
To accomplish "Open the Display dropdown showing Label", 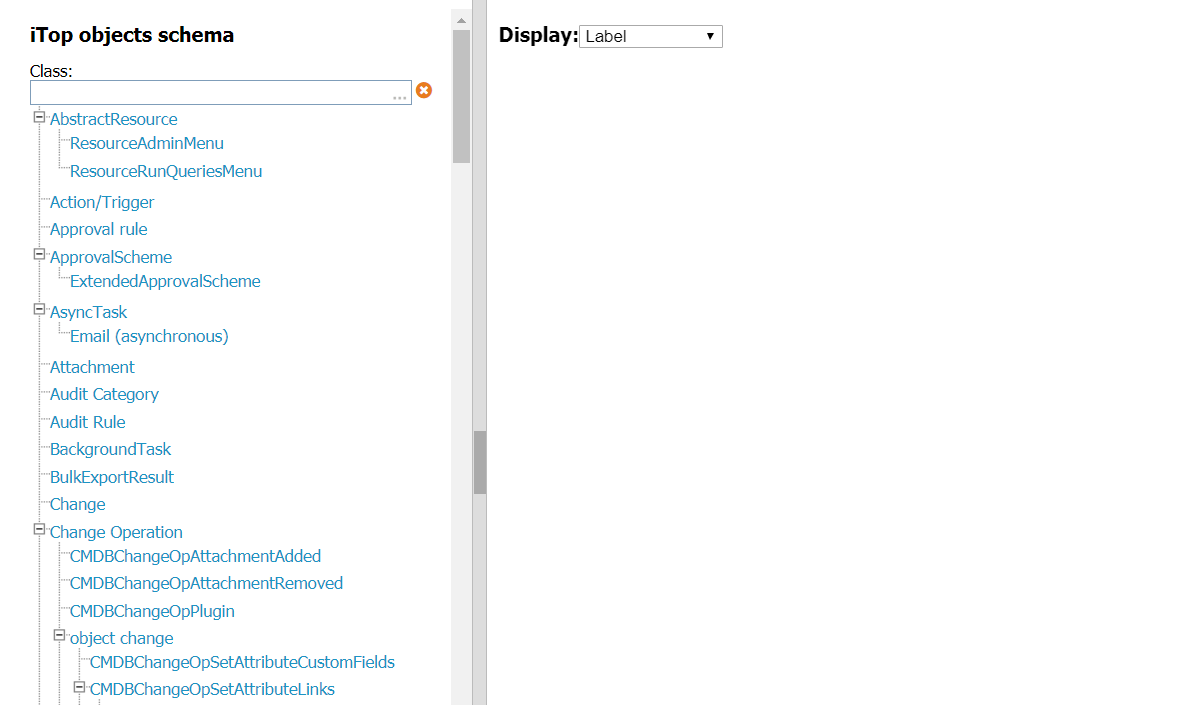I will (x=650, y=37).
